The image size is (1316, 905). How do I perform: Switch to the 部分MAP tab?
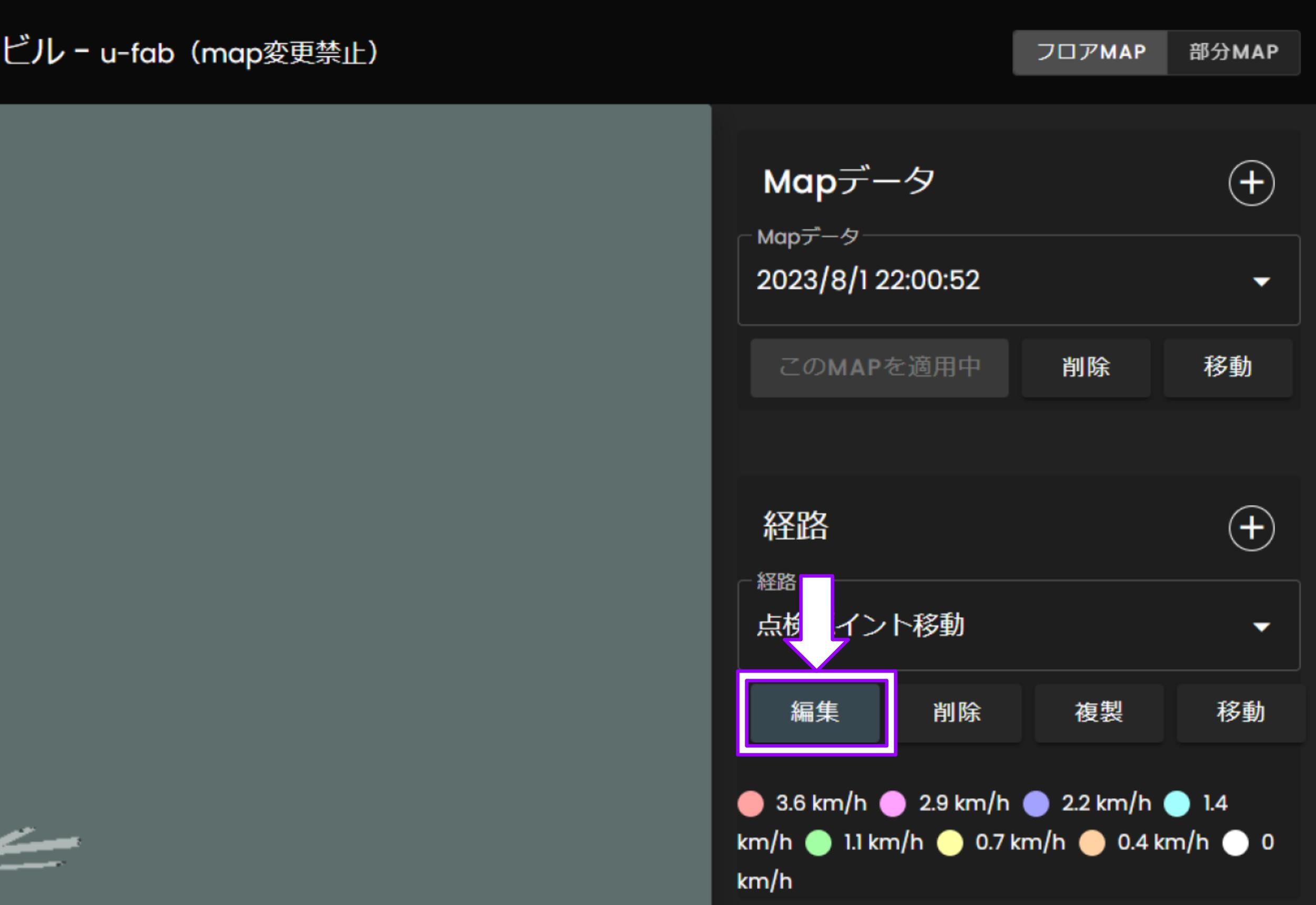coord(1234,52)
